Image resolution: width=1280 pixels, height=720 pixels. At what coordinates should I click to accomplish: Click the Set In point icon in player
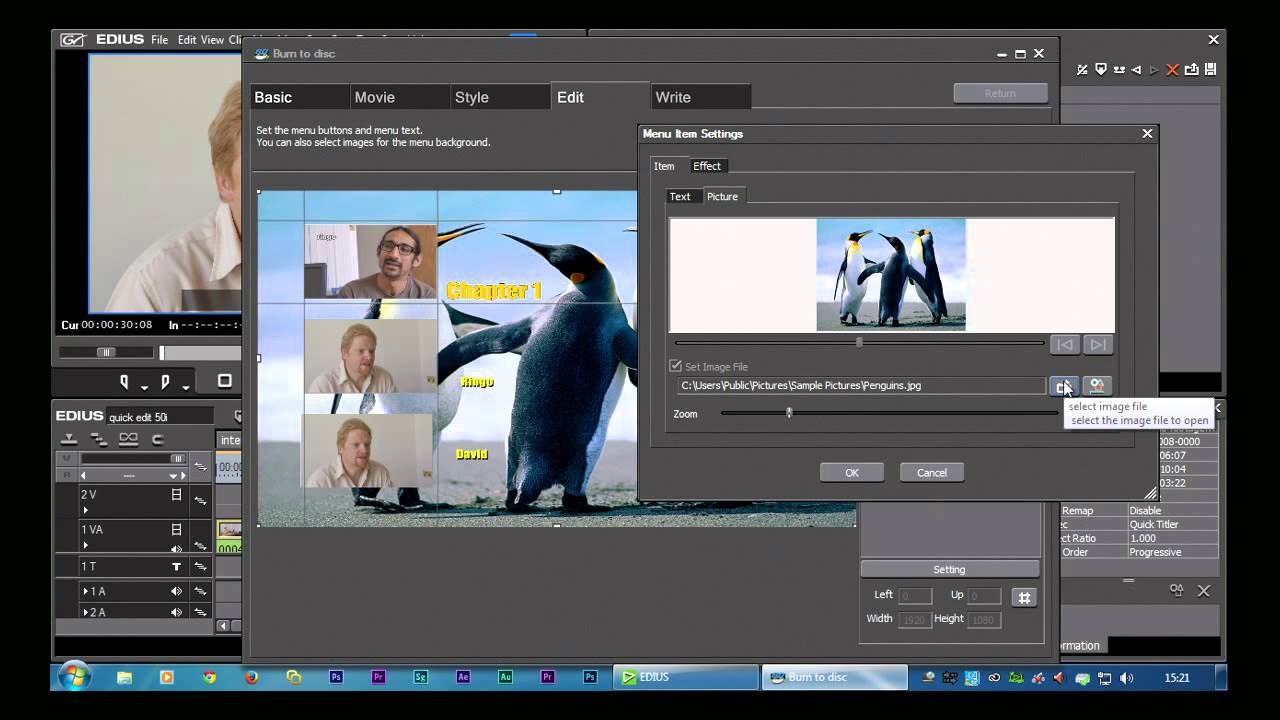click(x=125, y=382)
